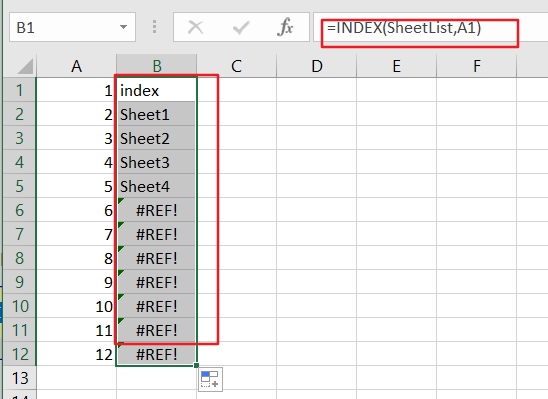Click cell containing 'Sheet1'

pos(156,114)
